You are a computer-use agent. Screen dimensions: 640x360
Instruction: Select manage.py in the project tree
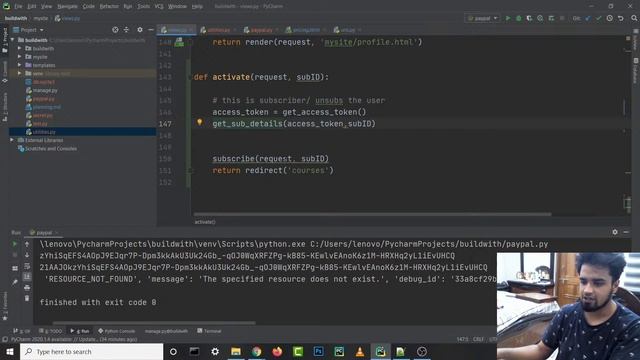point(45,90)
